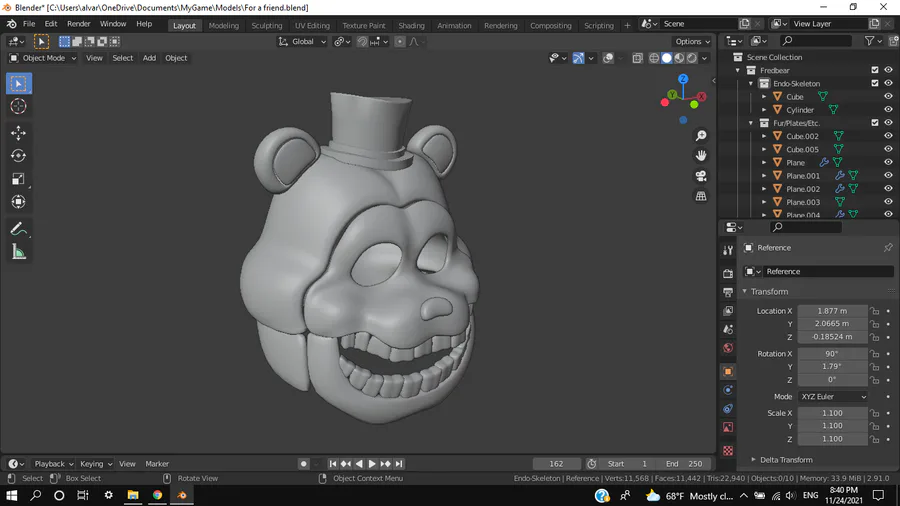Uncheck the Fur/Plates/Etc. collection checkbox
The height and width of the screenshot is (506, 900).
[x=875, y=123]
